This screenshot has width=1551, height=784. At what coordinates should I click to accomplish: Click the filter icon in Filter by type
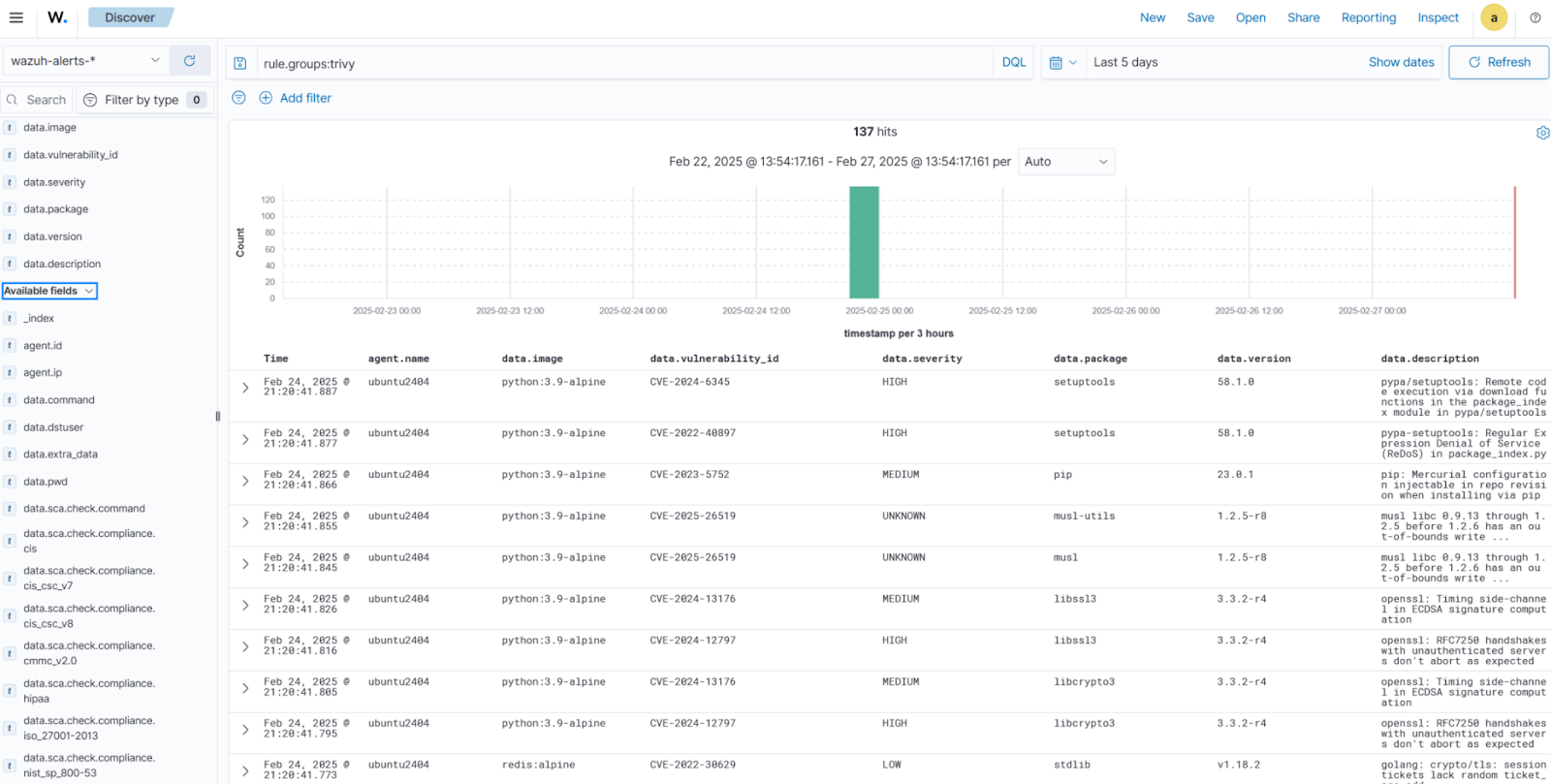point(90,100)
